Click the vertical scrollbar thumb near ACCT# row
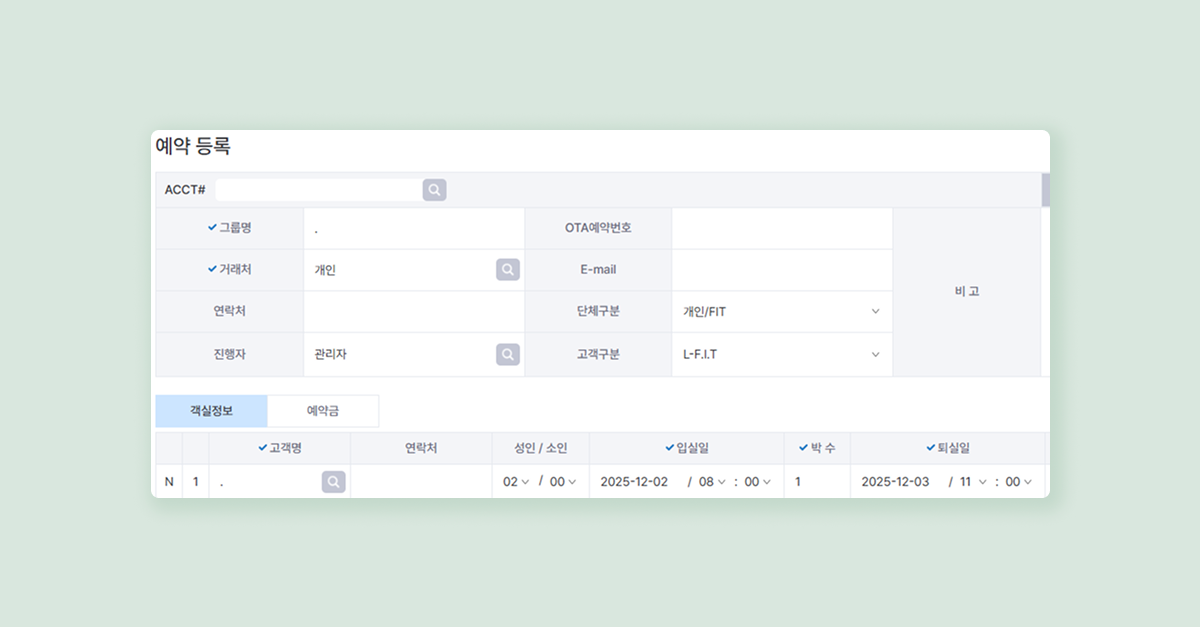The image size is (1200, 627). click(1046, 190)
